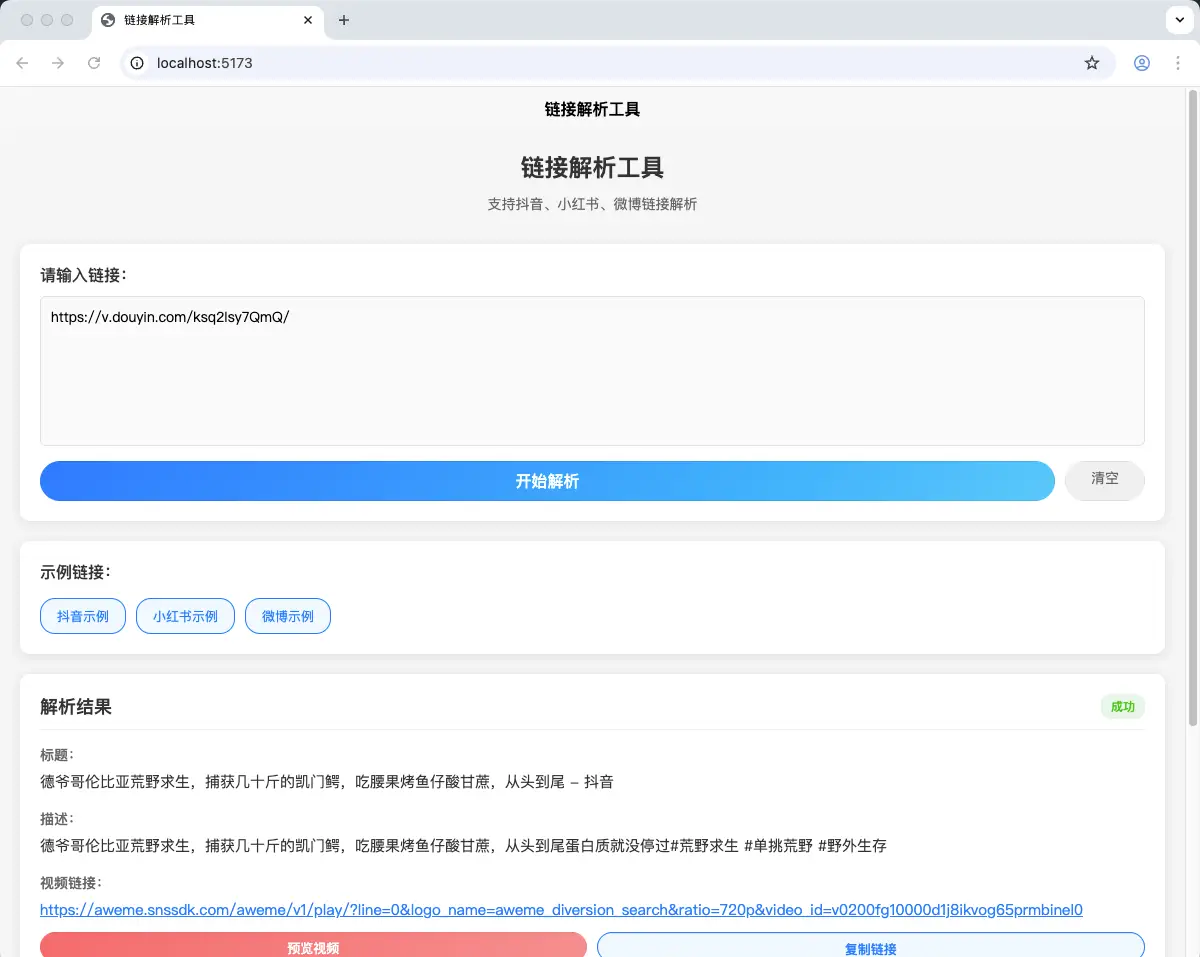Load the 小红书示例 sample link
This screenshot has width=1200, height=957.
coord(185,616)
